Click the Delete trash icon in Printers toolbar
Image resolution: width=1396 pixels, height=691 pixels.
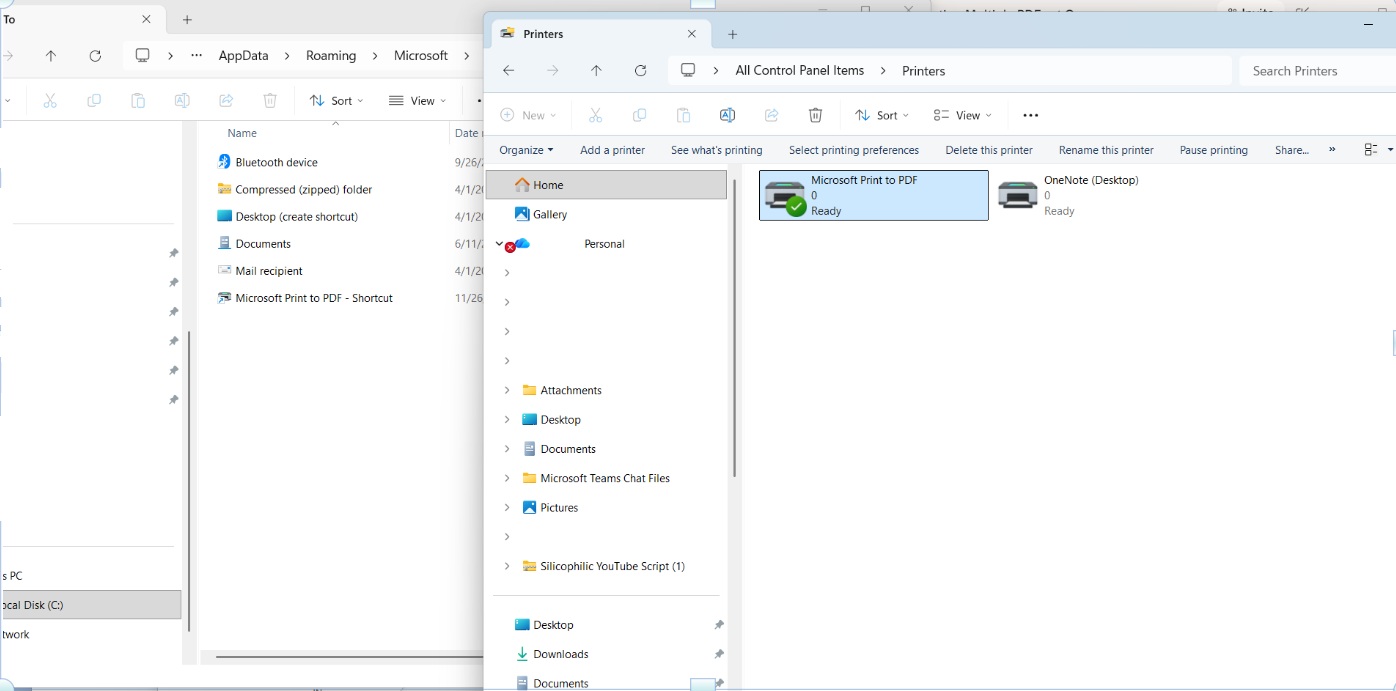[815, 115]
